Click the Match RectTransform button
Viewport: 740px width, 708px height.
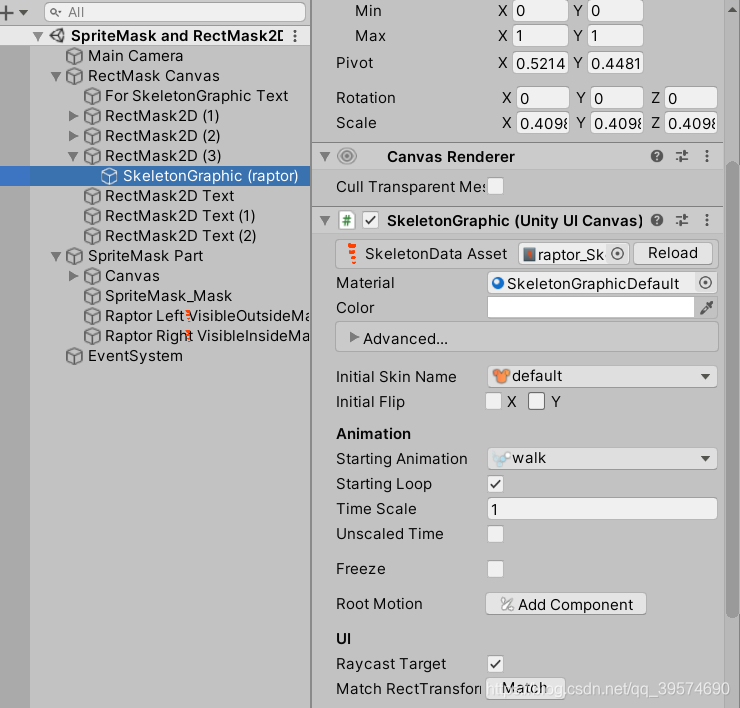click(525, 688)
